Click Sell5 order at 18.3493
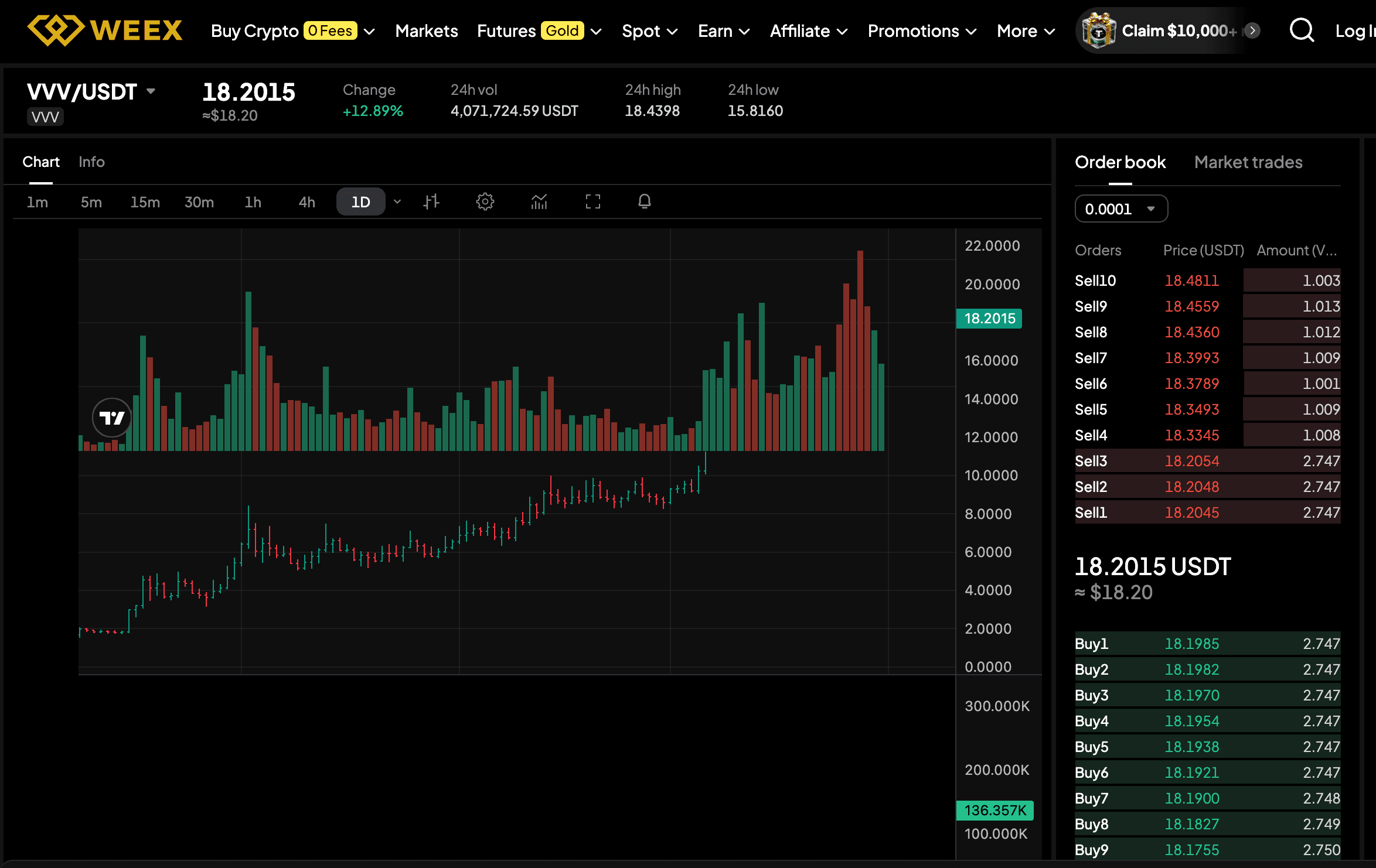This screenshot has width=1376, height=868. [x=1207, y=409]
